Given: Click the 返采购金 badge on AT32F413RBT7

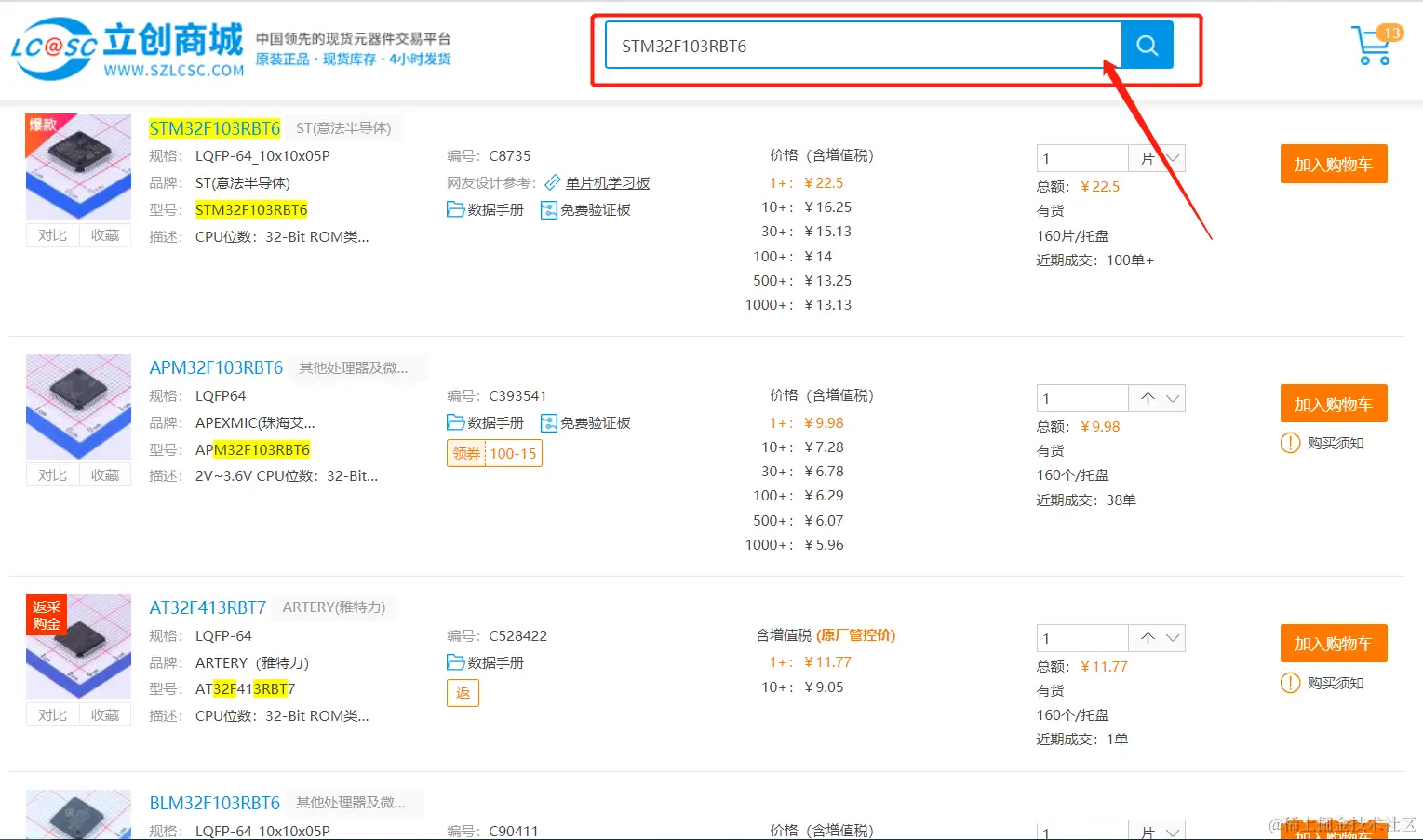Looking at the screenshot, I should coord(46,616).
